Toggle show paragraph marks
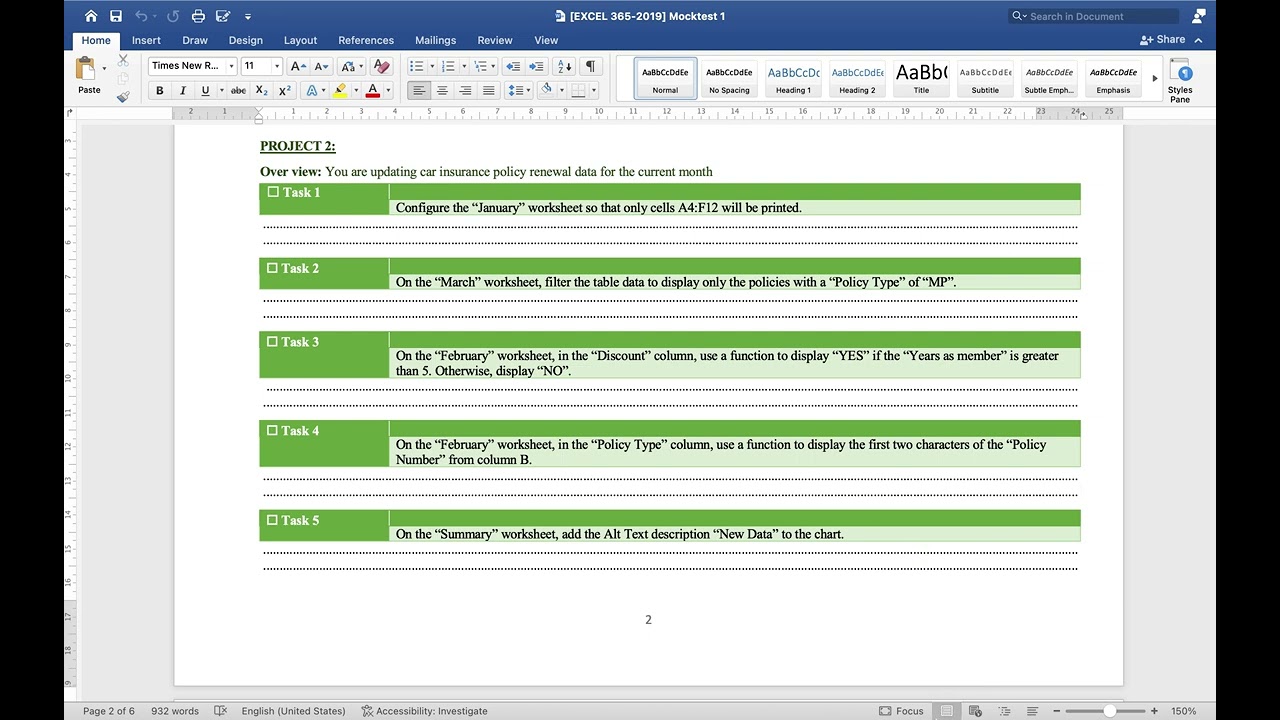Screen dimensions: 1280x720 590,66
